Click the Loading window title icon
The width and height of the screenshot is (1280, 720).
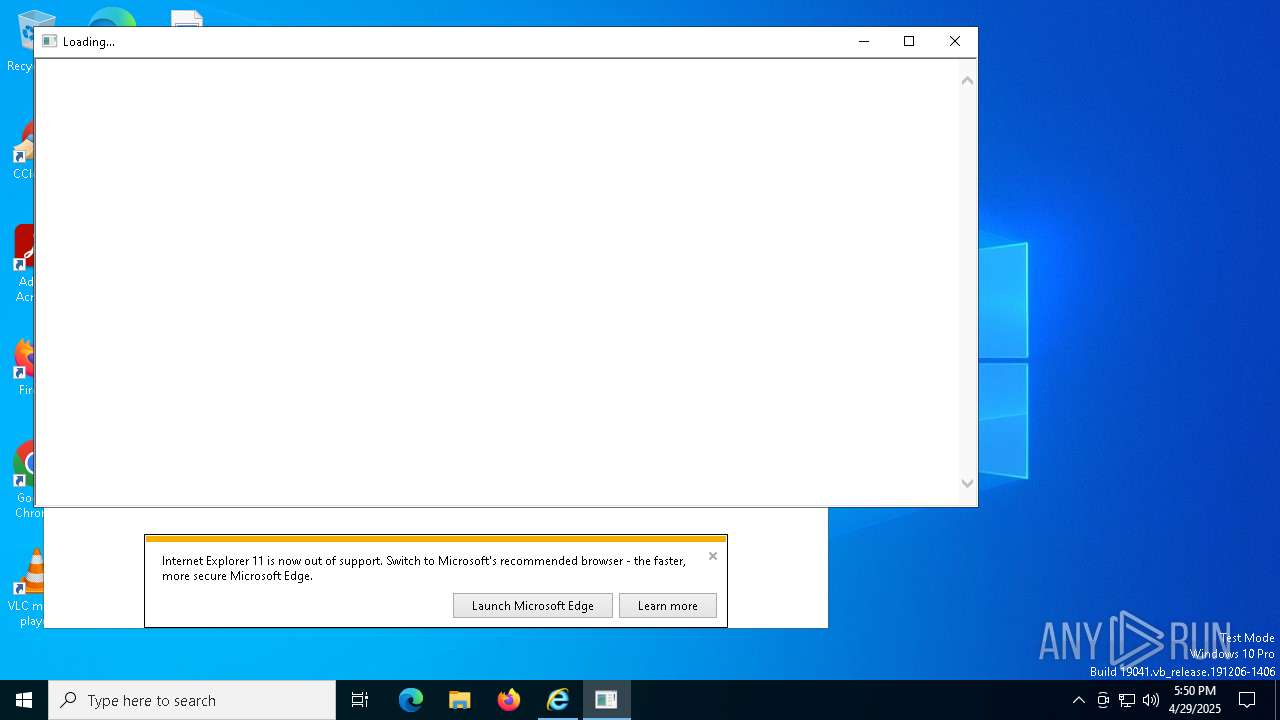(x=49, y=41)
